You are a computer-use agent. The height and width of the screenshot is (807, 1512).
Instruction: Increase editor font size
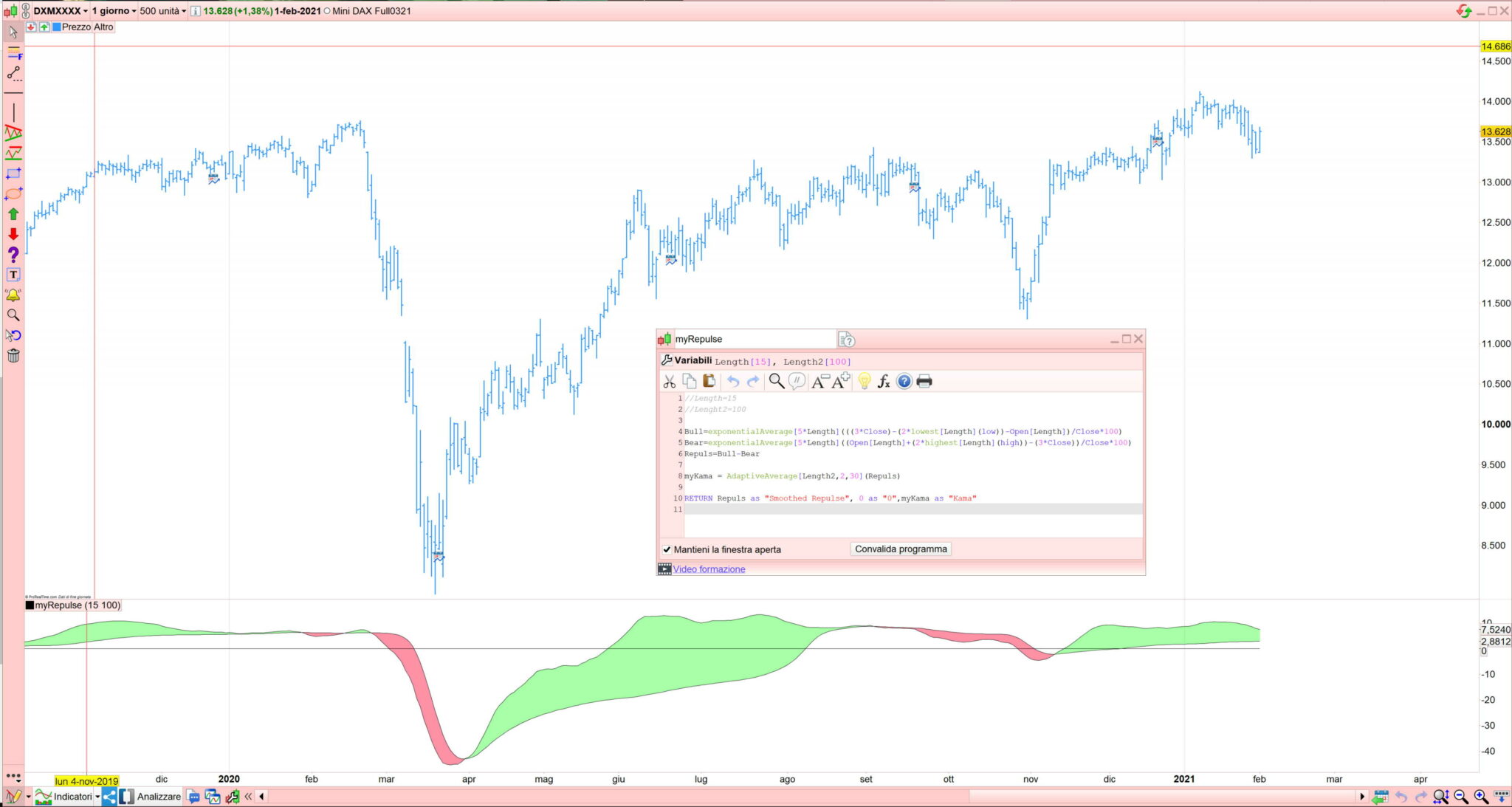click(x=841, y=381)
